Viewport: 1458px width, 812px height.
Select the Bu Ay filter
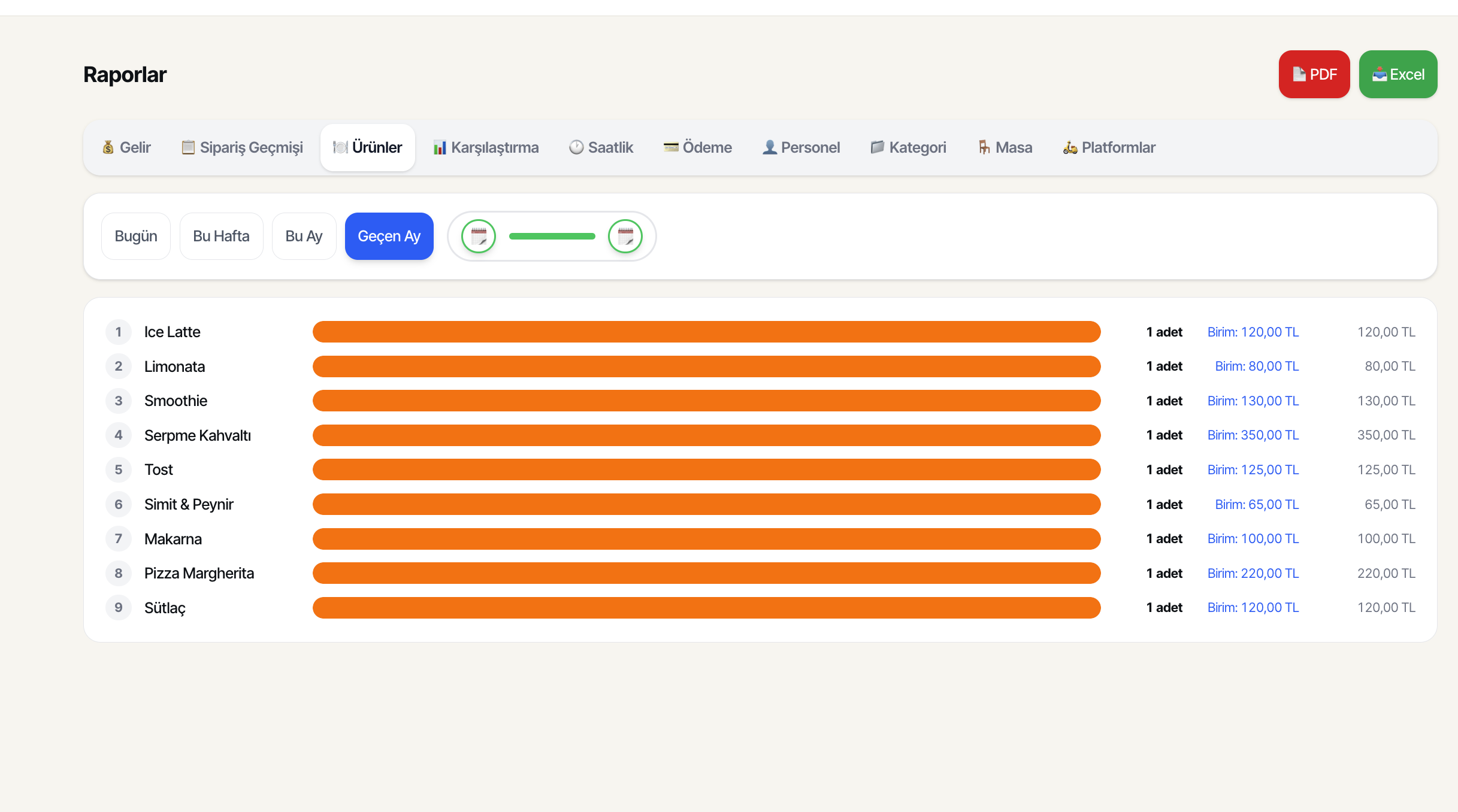click(304, 236)
